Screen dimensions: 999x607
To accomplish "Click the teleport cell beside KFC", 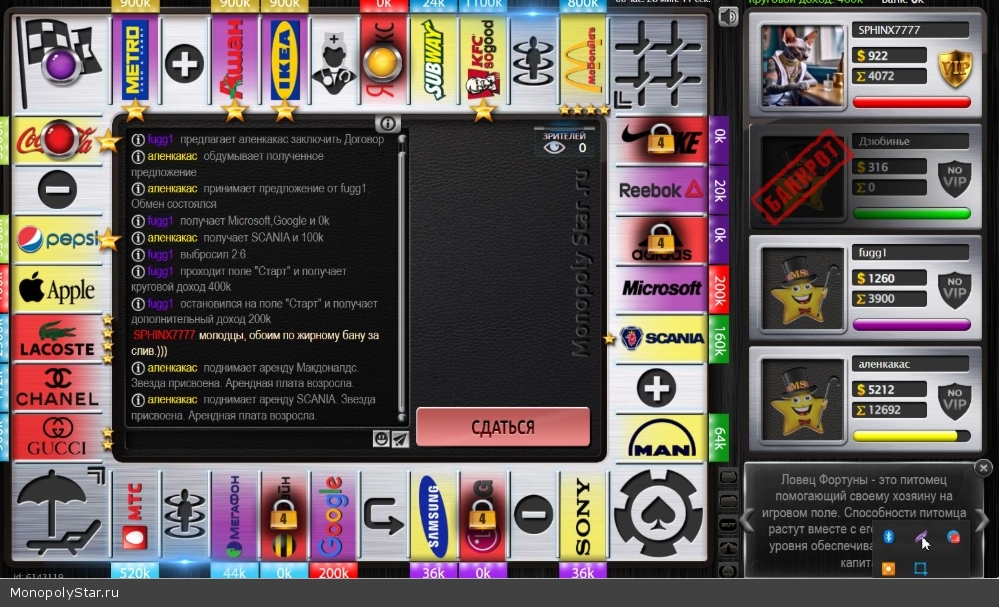I will [533, 61].
